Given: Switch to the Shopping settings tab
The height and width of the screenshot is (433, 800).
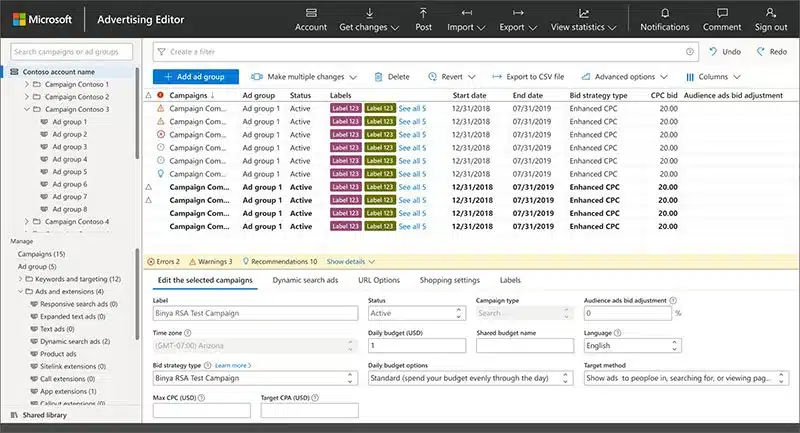Looking at the screenshot, I should (449, 280).
